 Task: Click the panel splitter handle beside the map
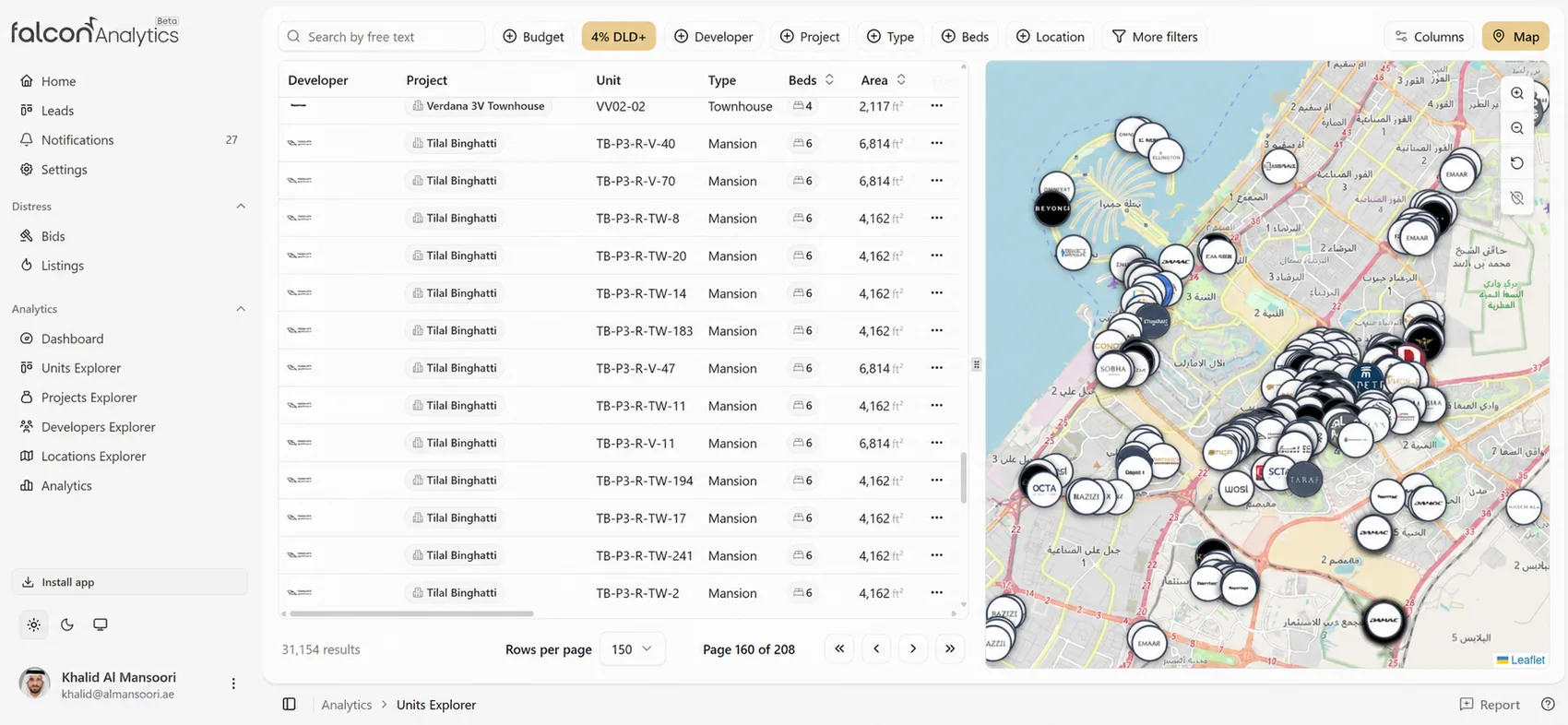point(976,364)
